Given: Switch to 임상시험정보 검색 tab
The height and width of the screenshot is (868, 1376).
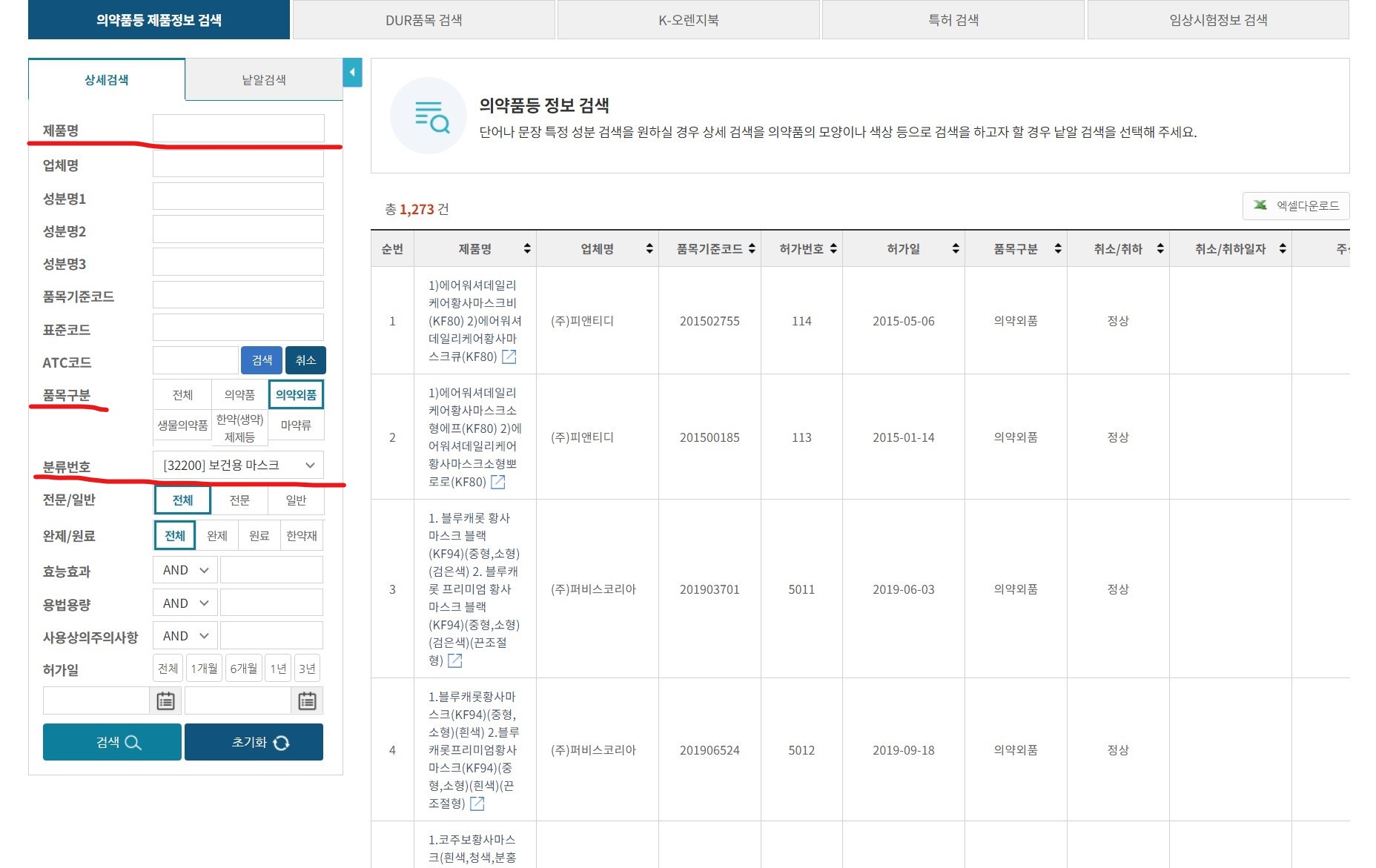Looking at the screenshot, I should pyautogui.click(x=1218, y=20).
